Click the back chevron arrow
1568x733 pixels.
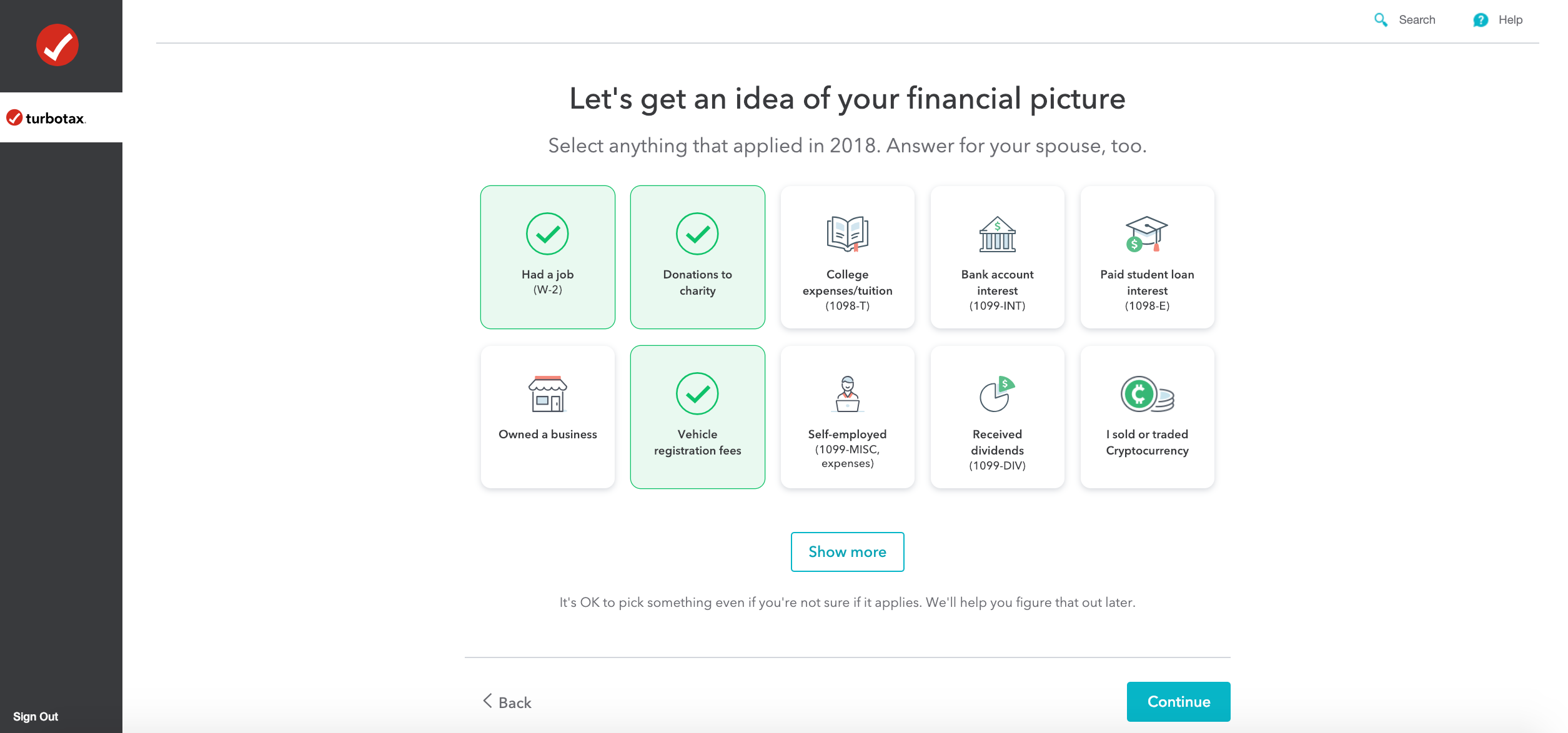[487, 701]
